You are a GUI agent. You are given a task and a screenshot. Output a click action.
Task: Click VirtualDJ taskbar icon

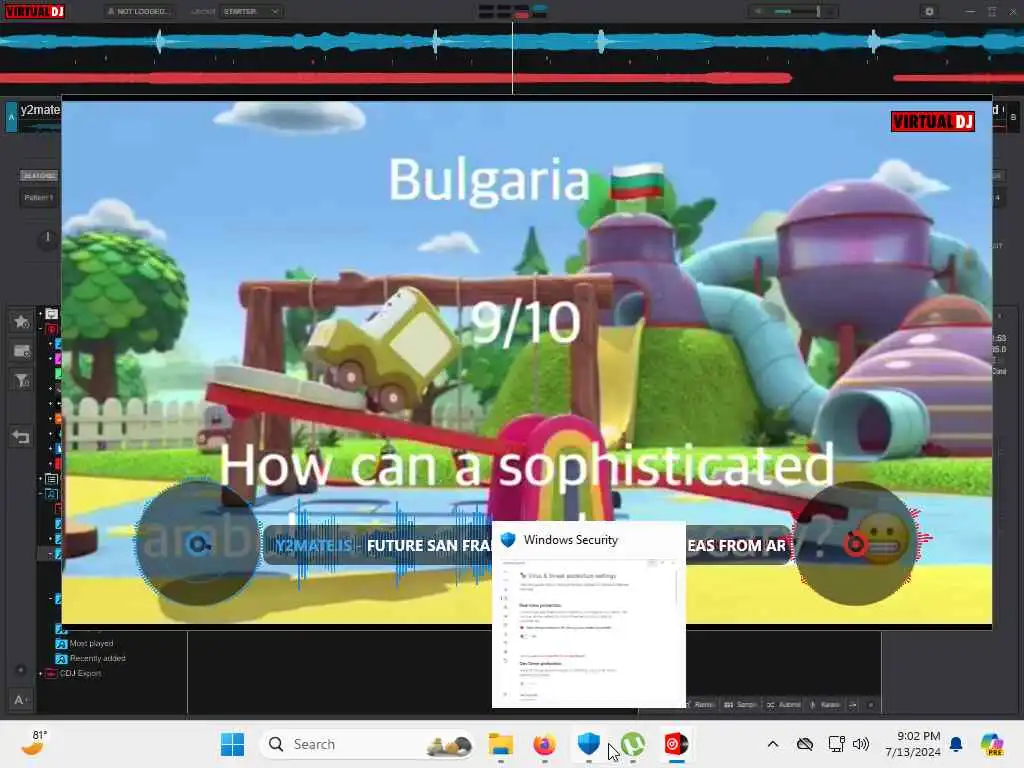[x=676, y=744]
